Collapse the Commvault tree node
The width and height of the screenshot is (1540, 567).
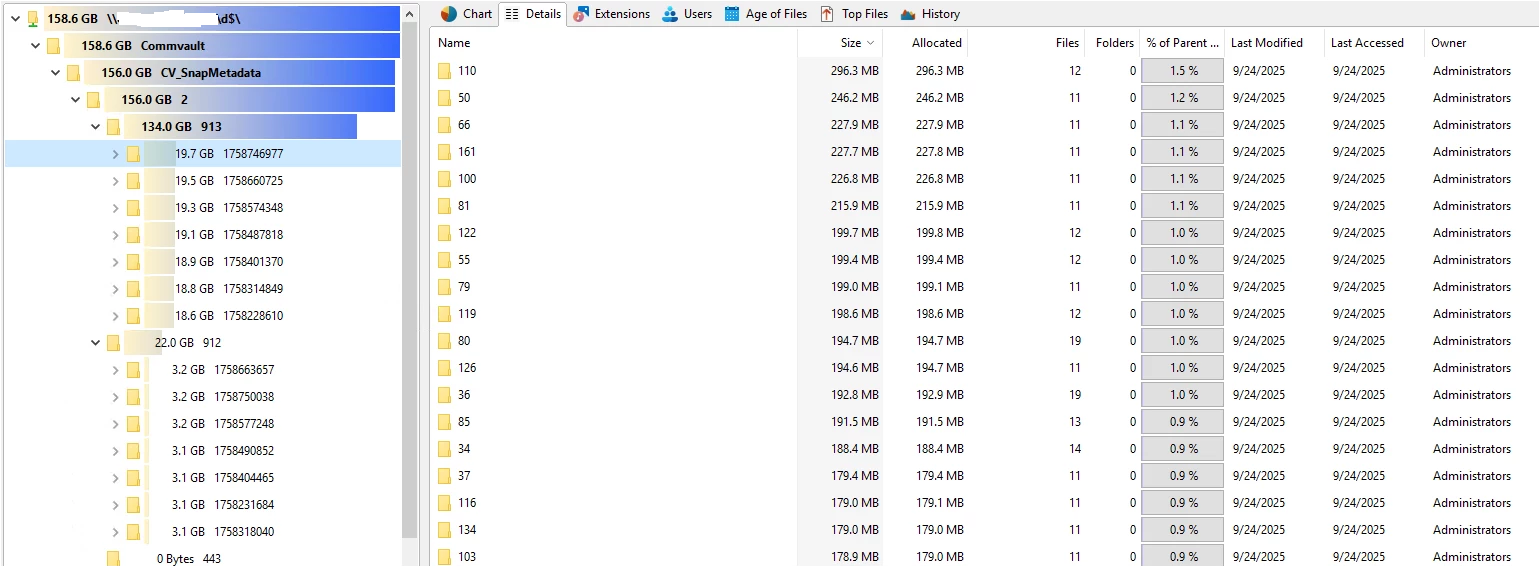[36, 46]
